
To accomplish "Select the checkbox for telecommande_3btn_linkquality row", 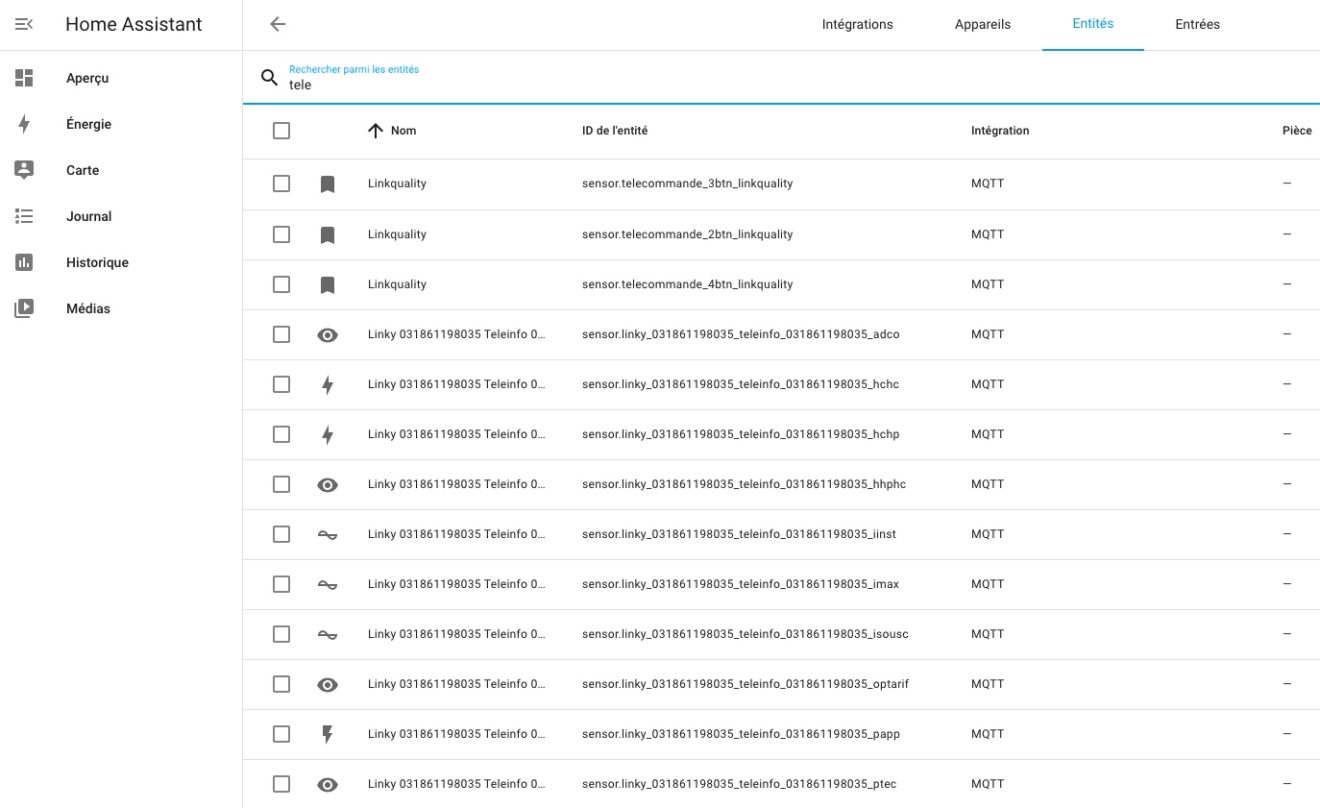I will click(281, 183).
